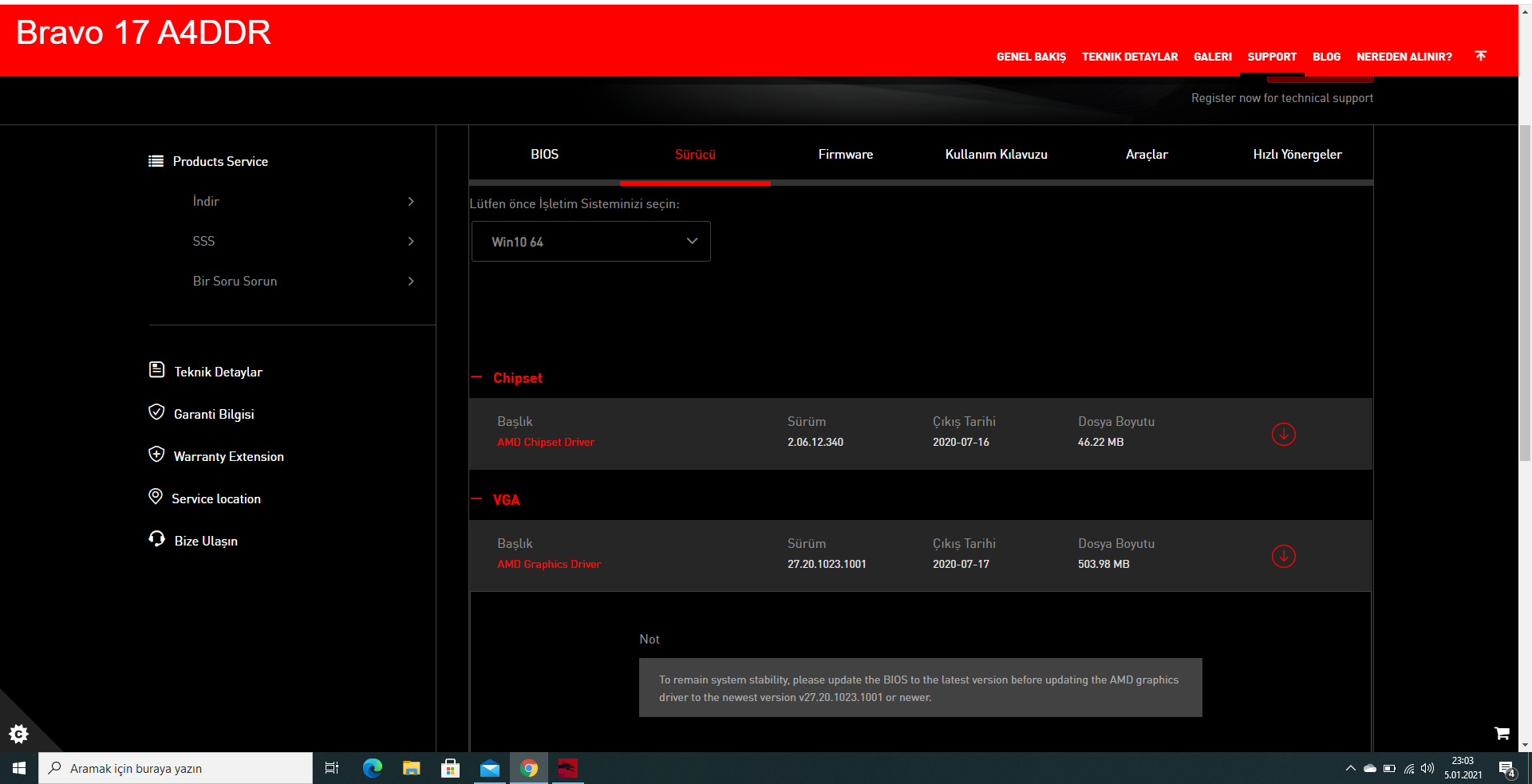The image size is (1532, 784).
Task: Open the volume speaker tray icon
Action: (1427, 768)
